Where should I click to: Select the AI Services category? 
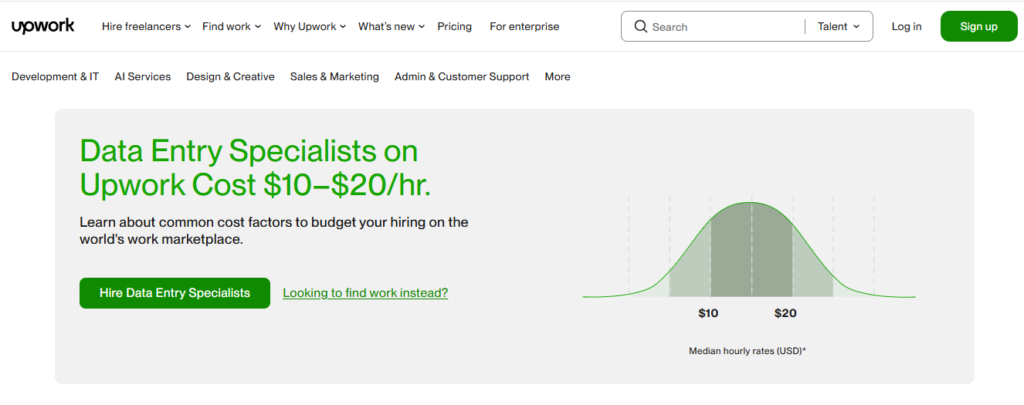142,77
